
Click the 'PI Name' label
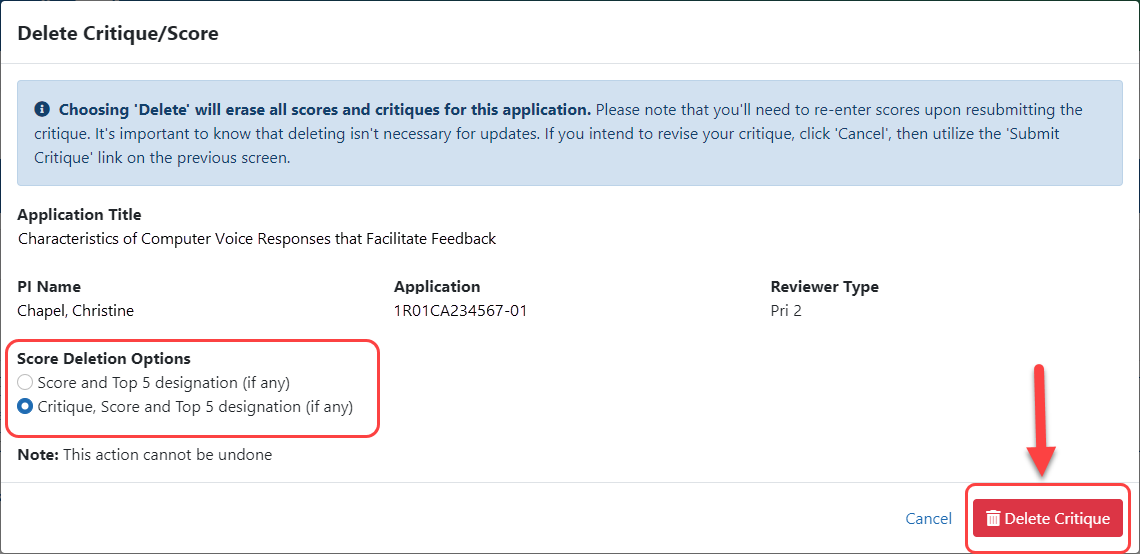(49, 286)
